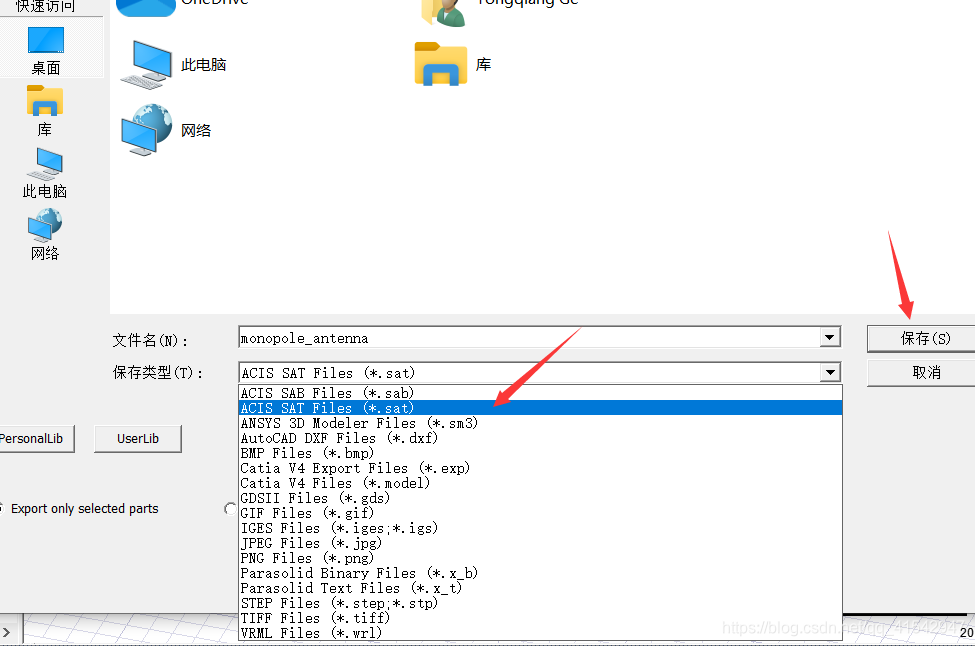The image size is (975, 646).
Task: Click the 保存(S) button
Action: [922, 338]
